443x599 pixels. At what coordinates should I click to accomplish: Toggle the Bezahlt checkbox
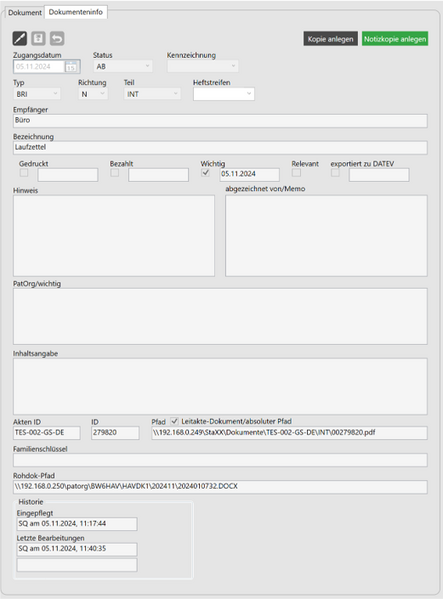(114, 173)
